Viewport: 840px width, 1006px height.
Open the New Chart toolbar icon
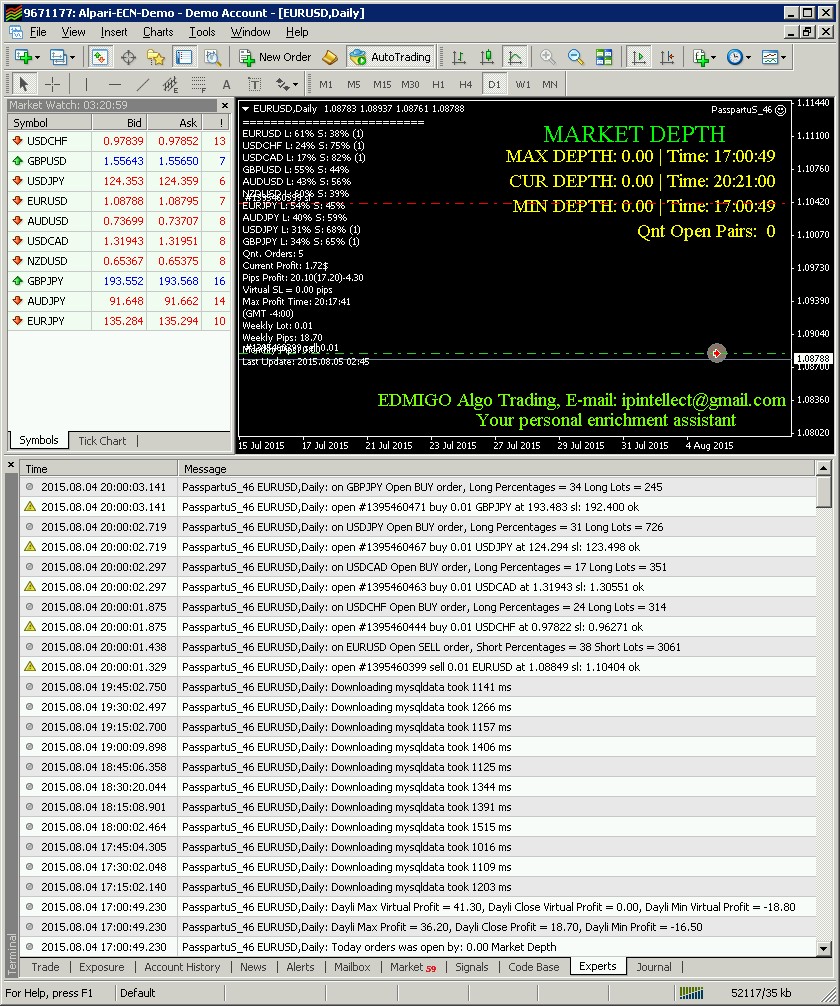pos(23,57)
